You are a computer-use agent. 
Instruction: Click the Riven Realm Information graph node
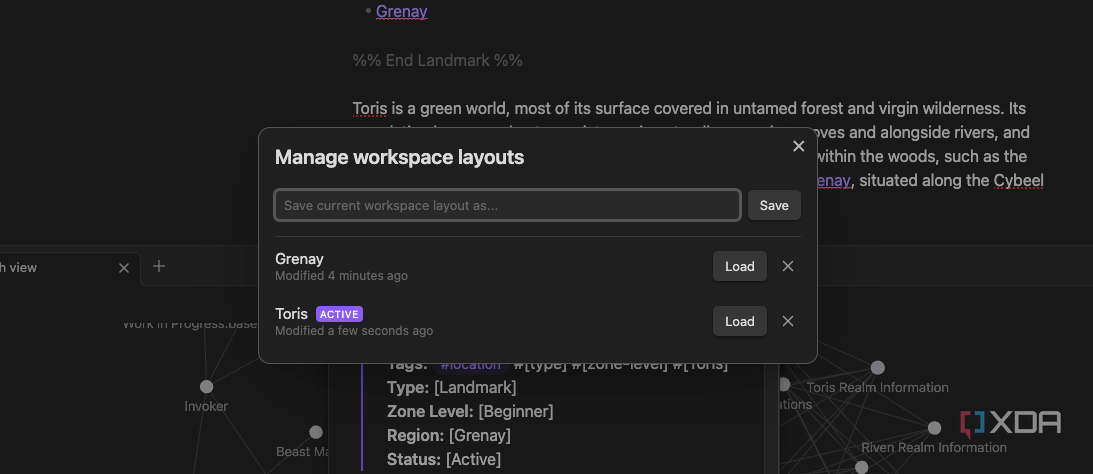coord(934,428)
